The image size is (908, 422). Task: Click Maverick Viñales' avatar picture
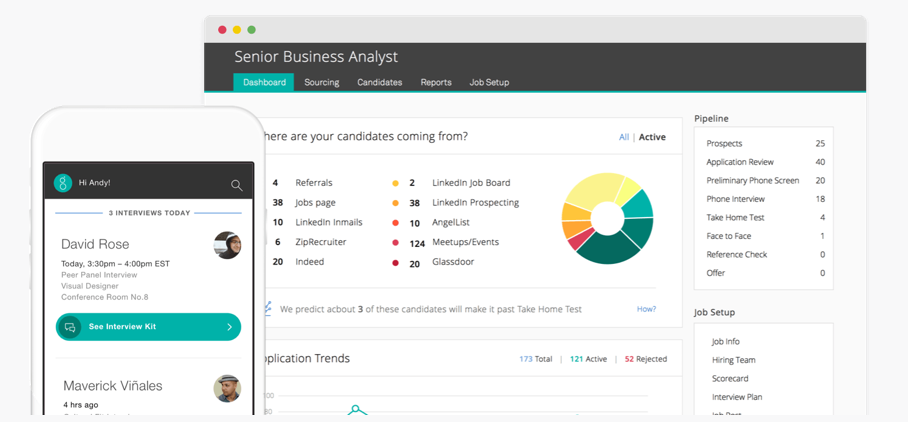pyautogui.click(x=227, y=389)
